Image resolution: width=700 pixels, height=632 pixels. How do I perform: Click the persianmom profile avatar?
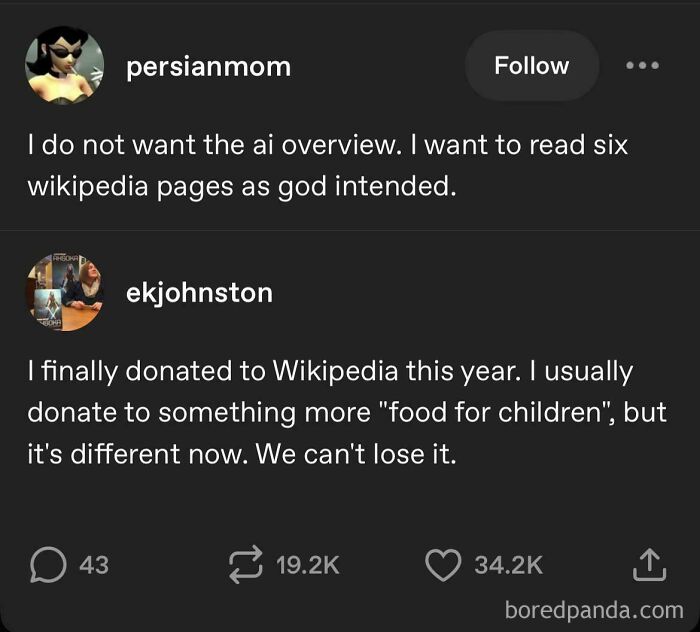coord(64,67)
